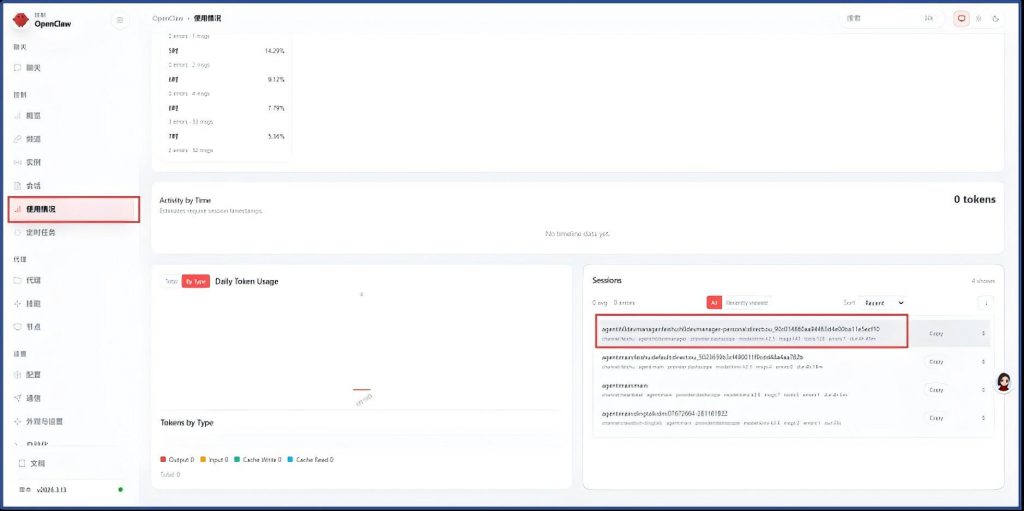
Task: Select system theme monitor icon
Action: click(x=961, y=18)
